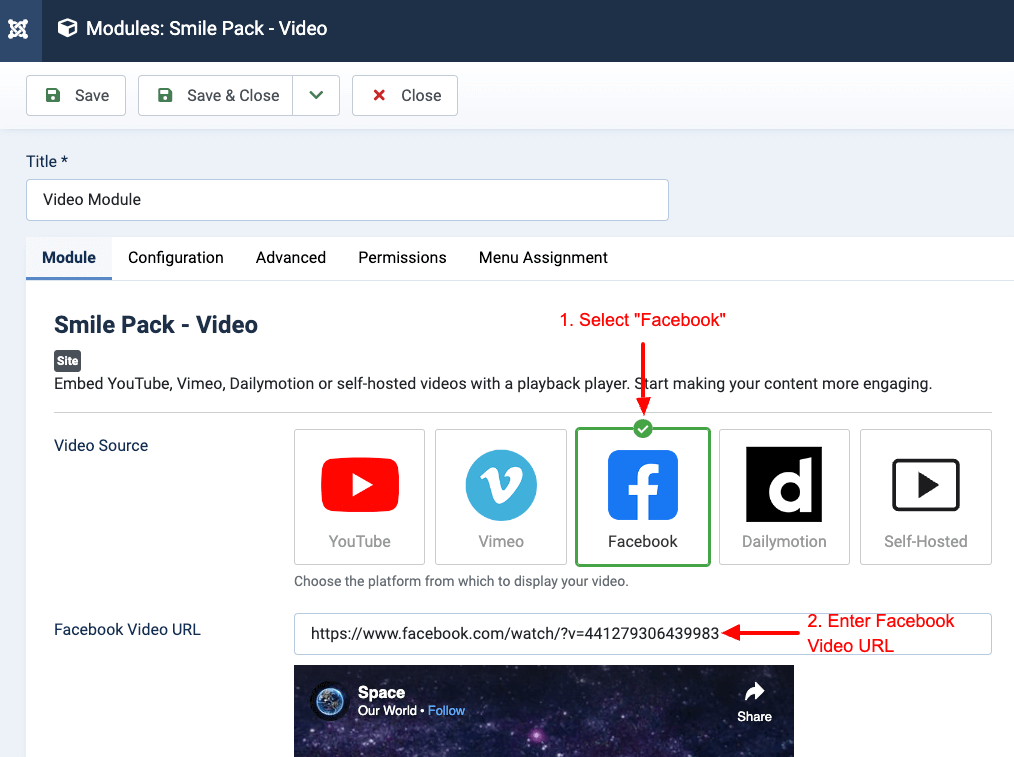Click the Close button
This screenshot has width=1014, height=757.
pos(405,96)
